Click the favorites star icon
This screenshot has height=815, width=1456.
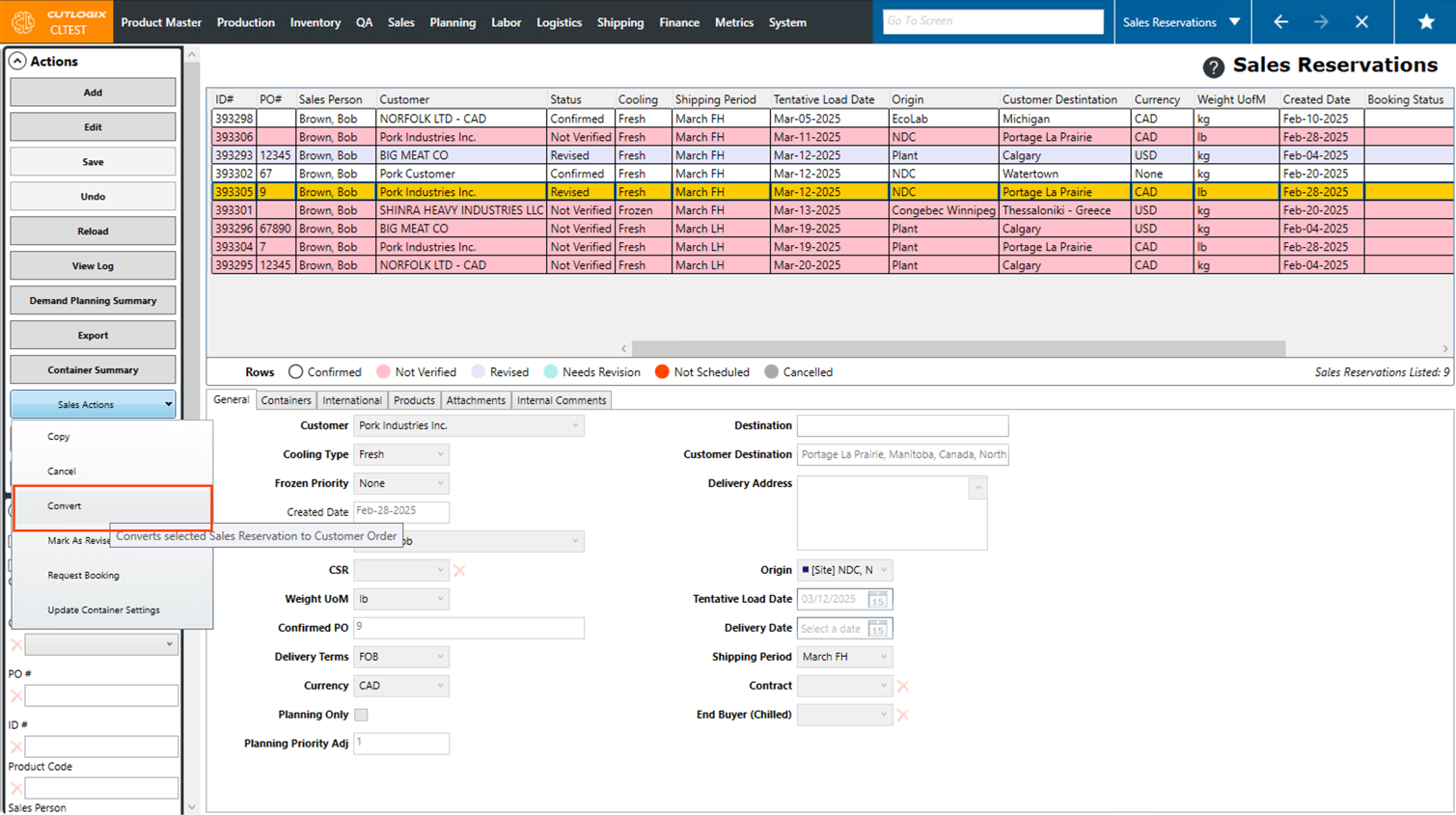point(1425,22)
